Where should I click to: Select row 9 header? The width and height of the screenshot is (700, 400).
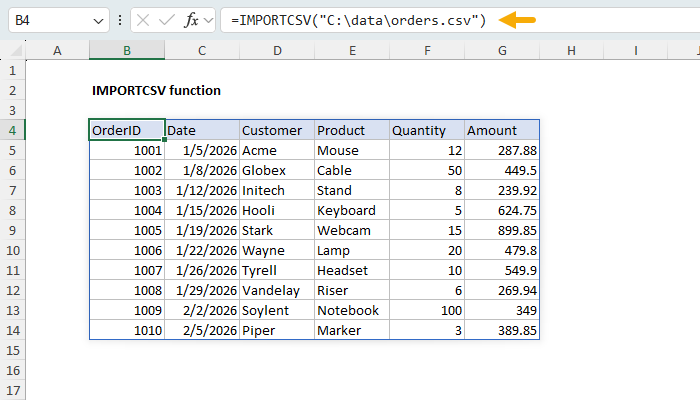coord(12,230)
